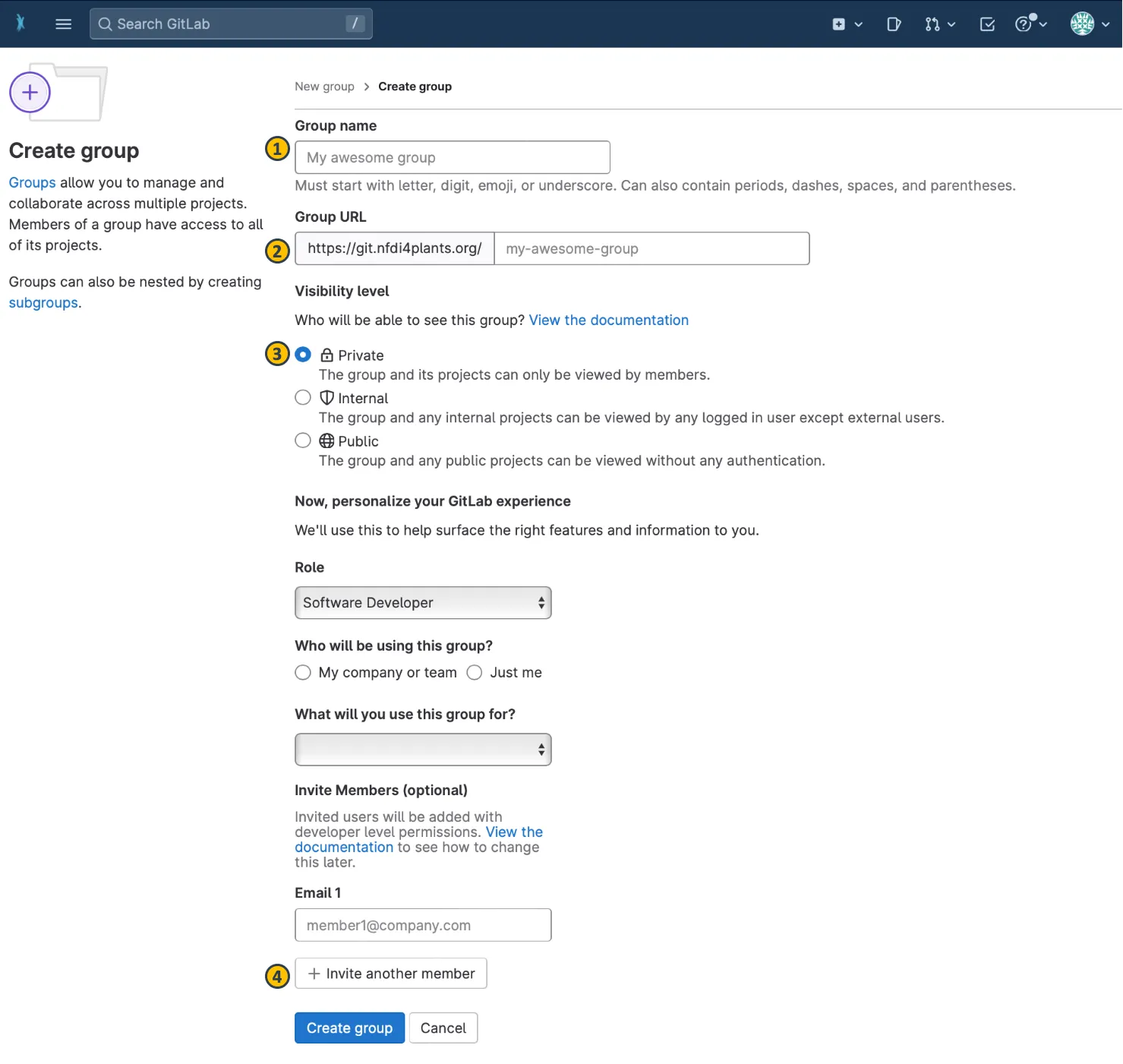Click the New group breadcrumb
This screenshot has height=1064, width=1123.
tap(324, 87)
